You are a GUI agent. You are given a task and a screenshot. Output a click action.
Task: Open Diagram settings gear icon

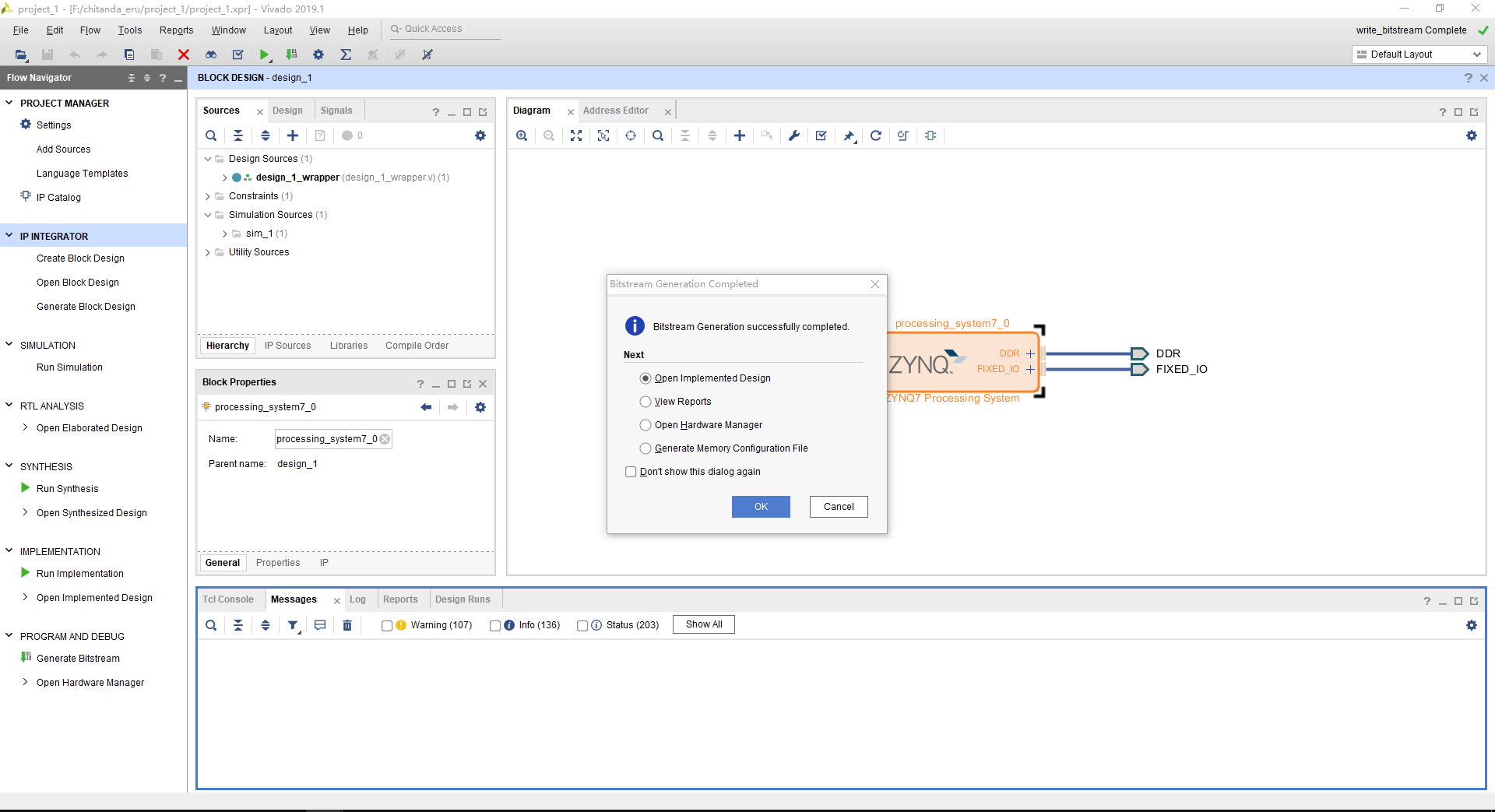(x=1472, y=135)
